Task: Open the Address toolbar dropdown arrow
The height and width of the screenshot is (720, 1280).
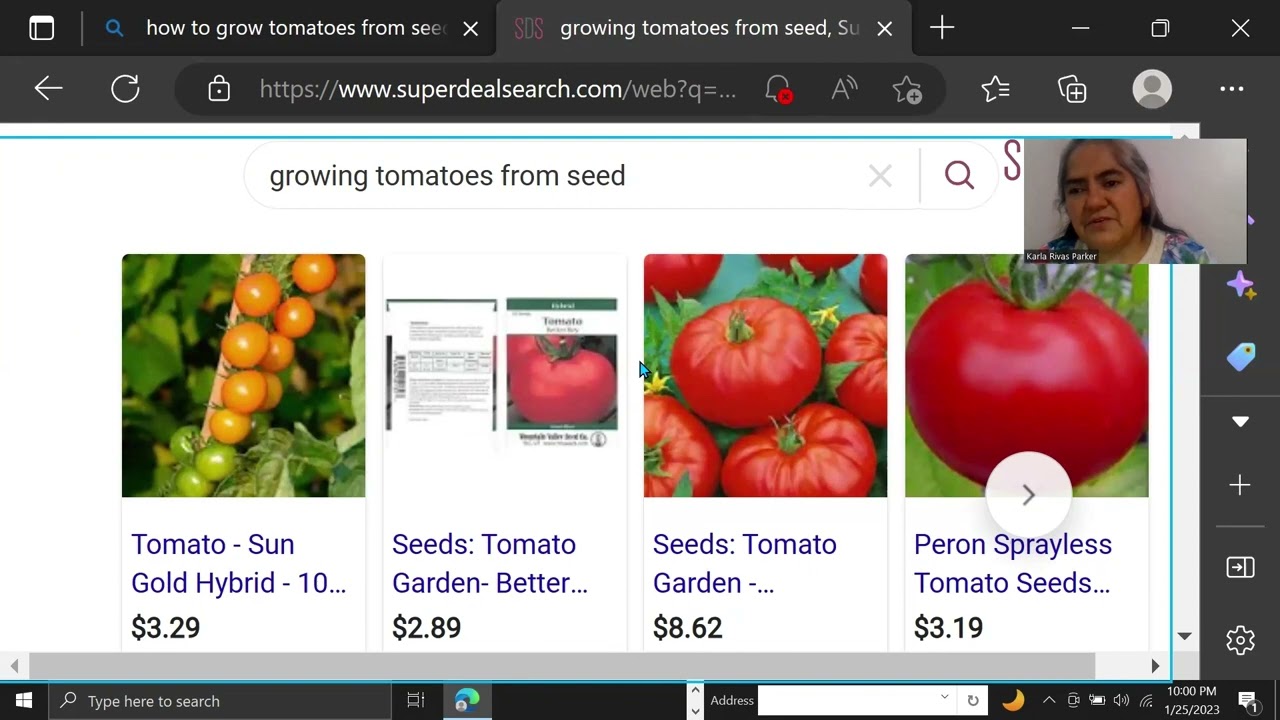Action: click(x=944, y=697)
